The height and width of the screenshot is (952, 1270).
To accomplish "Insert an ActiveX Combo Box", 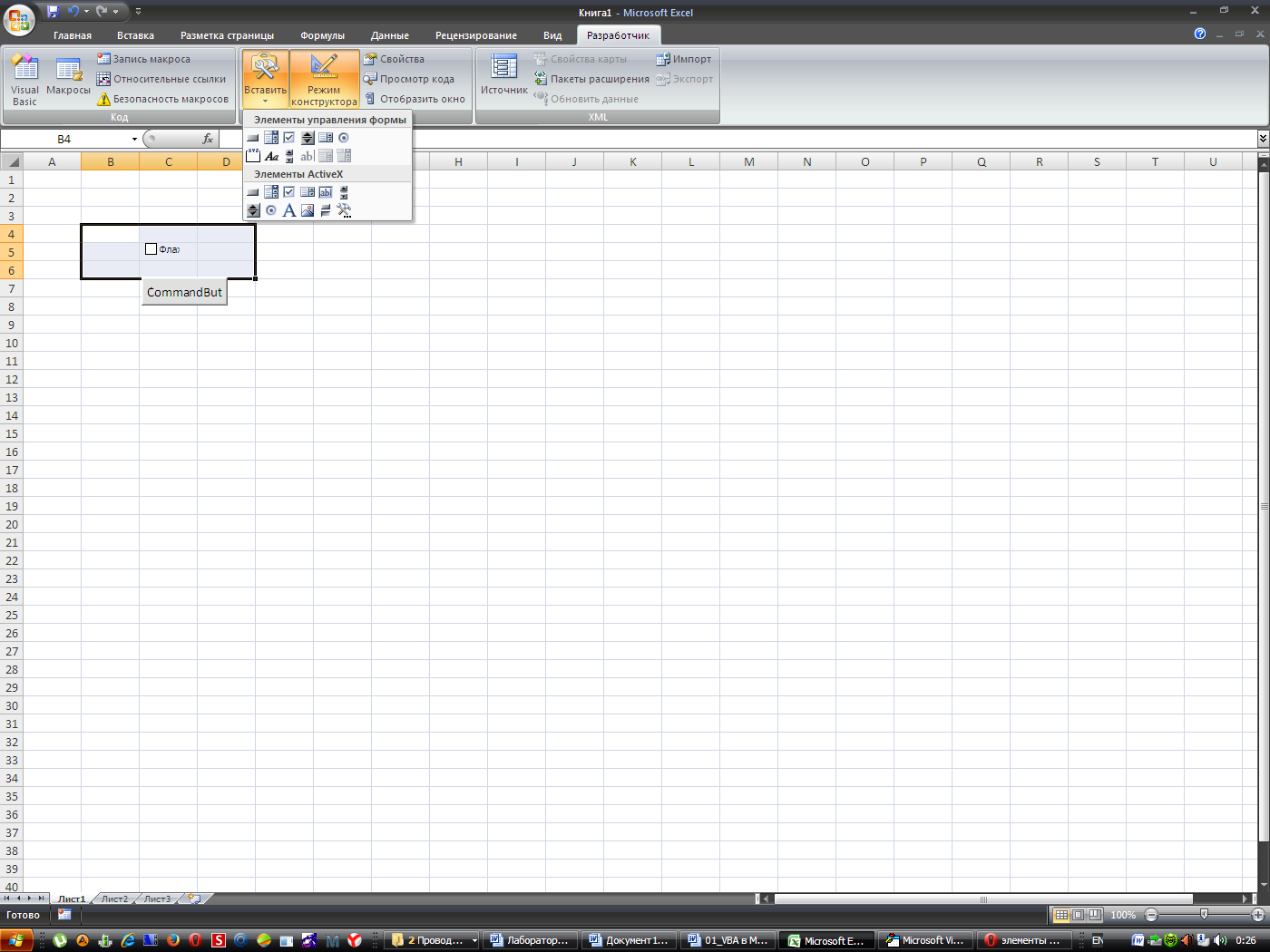I will pyautogui.click(x=271, y=192).
